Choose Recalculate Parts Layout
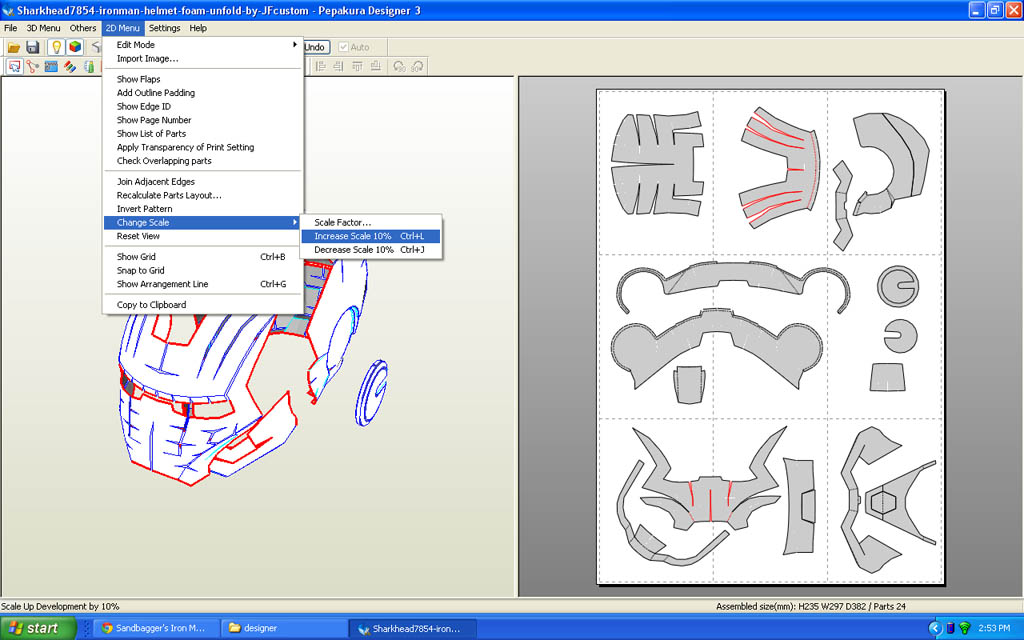This screenshot has width=1024, height=640. pyautogui.click(x=203, y=195)
